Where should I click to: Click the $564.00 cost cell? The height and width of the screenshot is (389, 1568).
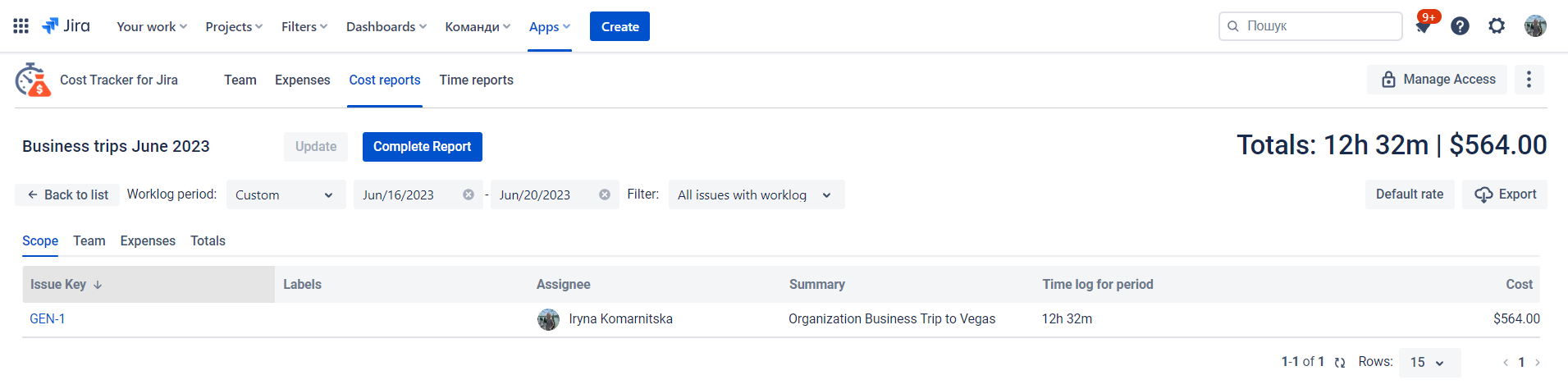[x=1516, y=319]
